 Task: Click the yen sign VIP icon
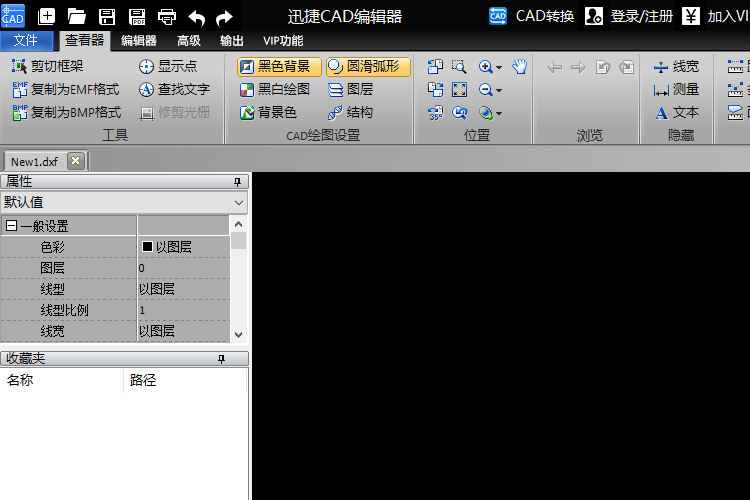coord(691,16)
